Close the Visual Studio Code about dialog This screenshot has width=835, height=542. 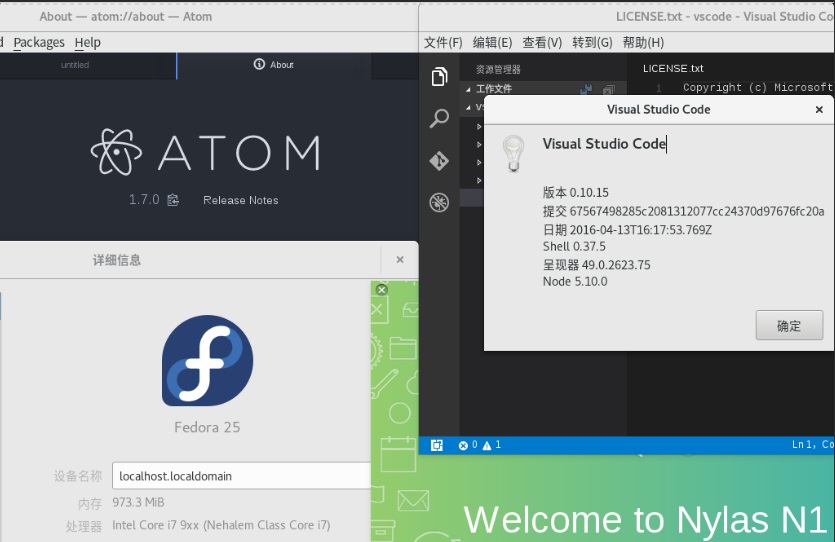coord(819,109)
